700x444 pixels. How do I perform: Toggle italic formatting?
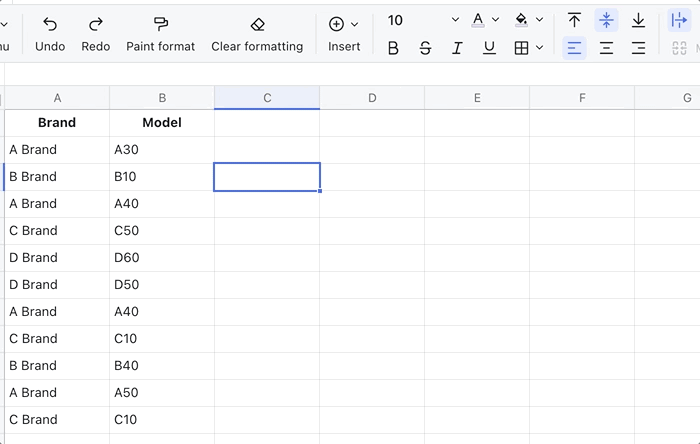point(457,48)
